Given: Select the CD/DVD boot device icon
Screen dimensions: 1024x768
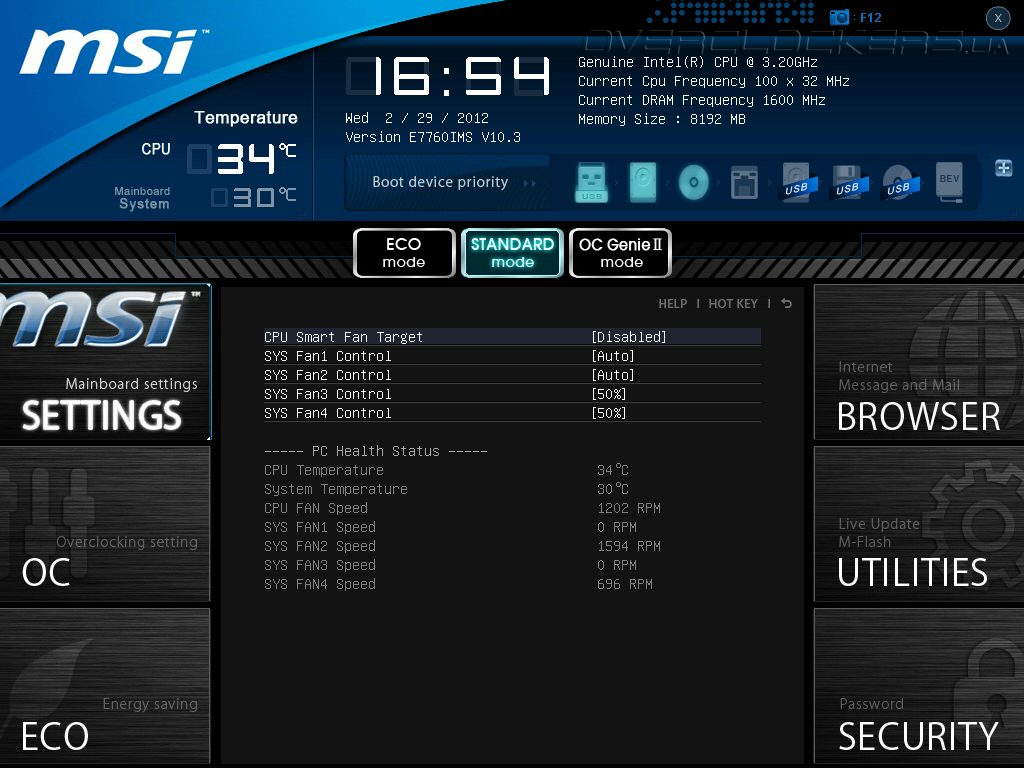Looking at the screenshot, I should 694,182.
